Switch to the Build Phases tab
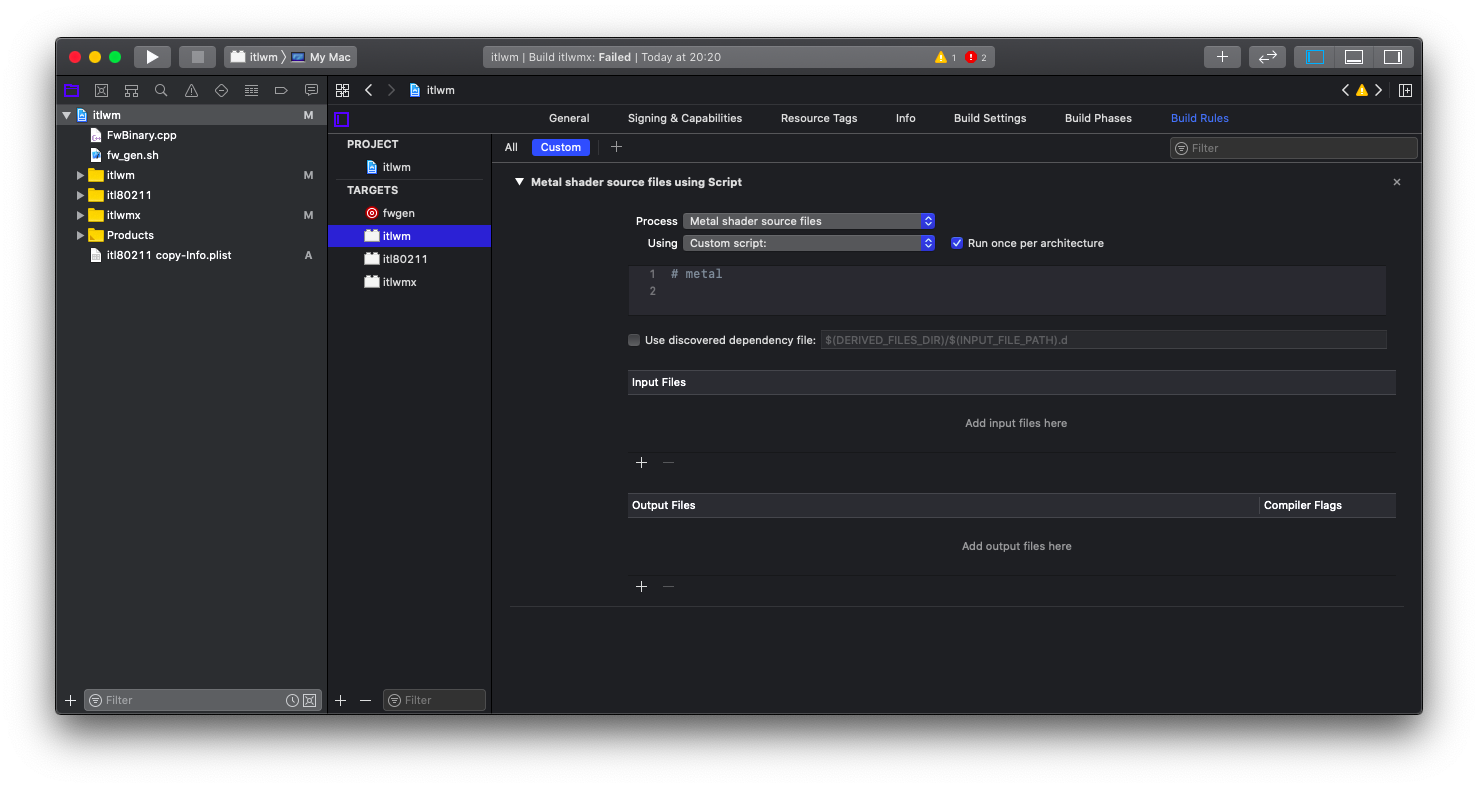 (x=1097, y=118)
